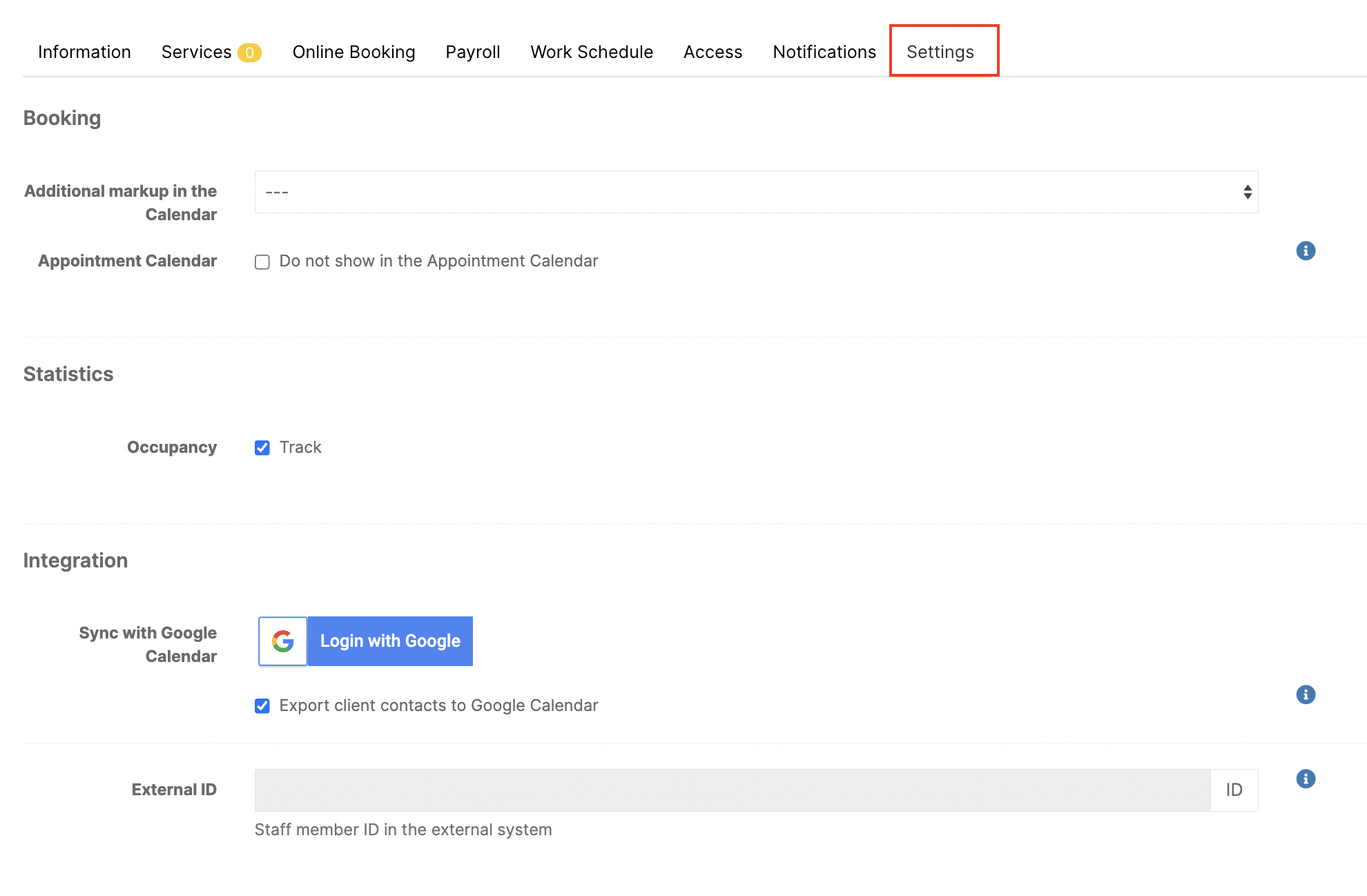
Task: Click info icon next to Google Calendar export
Action: [x=1305, y=694]
